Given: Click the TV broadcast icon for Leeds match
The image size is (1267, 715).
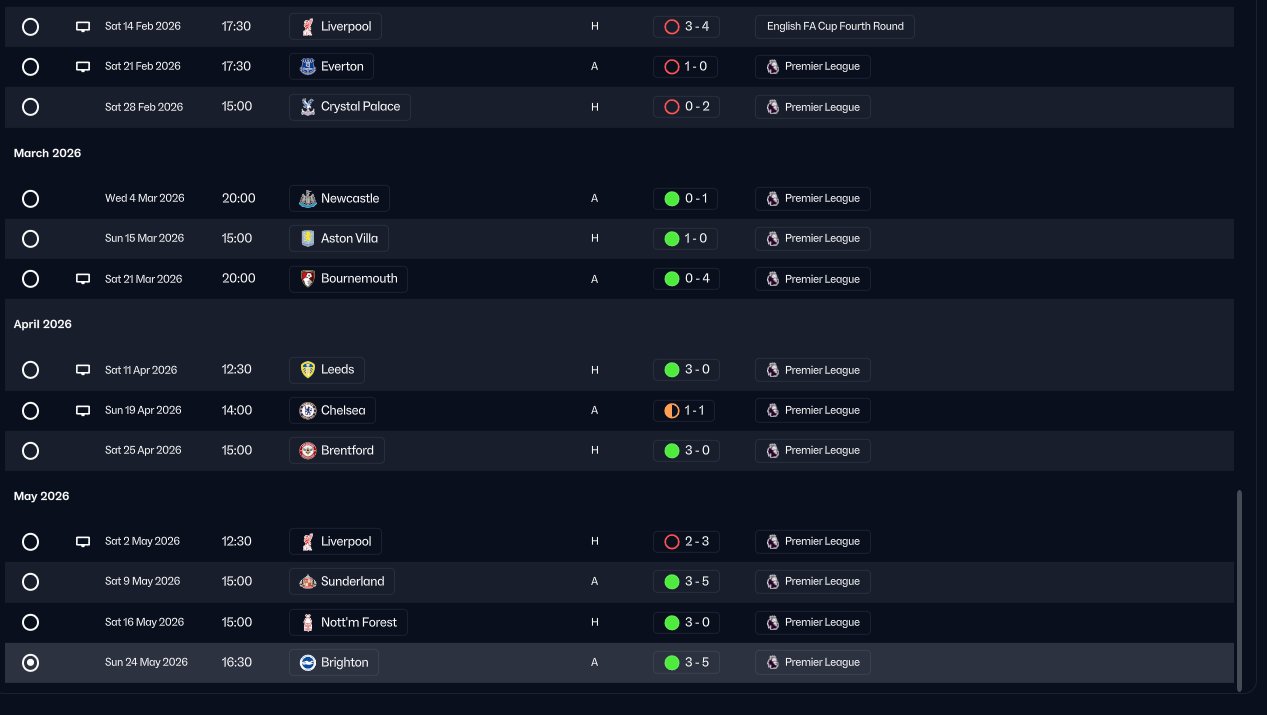Looking at the screenshot, I should [83, 370].
